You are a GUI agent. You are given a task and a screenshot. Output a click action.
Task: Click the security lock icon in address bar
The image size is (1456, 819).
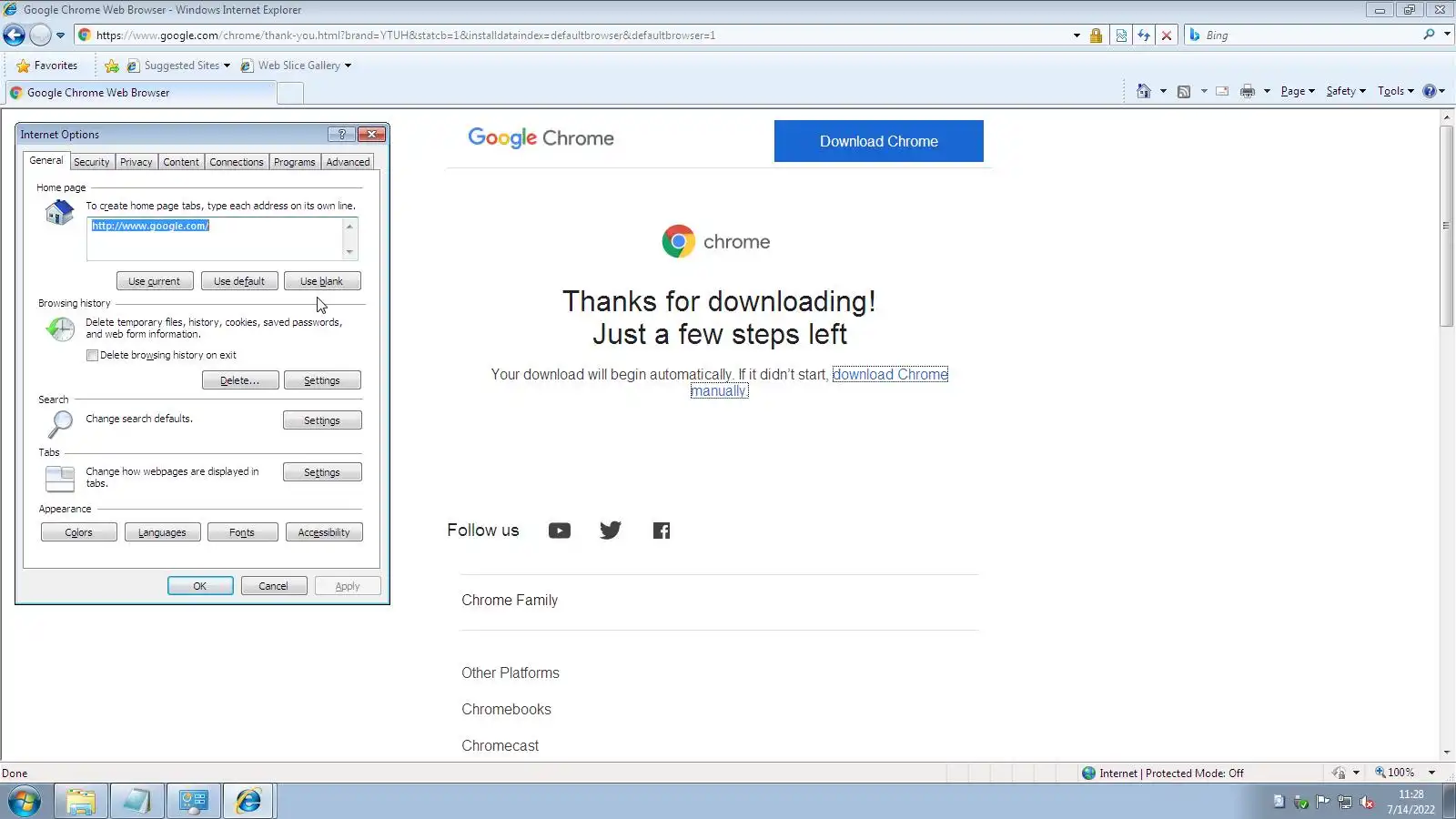[1096, 35]
